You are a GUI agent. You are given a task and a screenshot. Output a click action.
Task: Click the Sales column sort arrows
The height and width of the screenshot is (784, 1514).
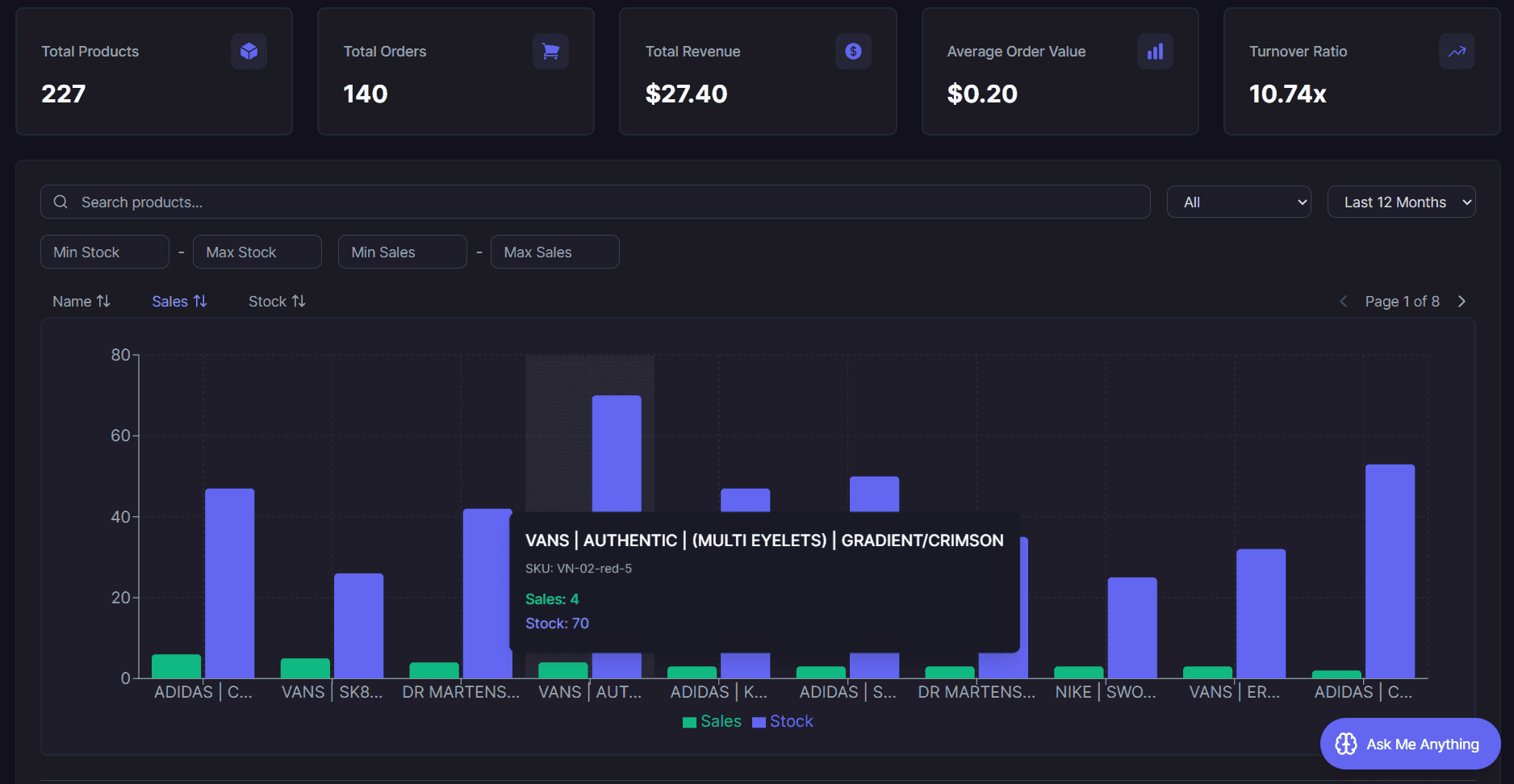[x=200, y=301]
